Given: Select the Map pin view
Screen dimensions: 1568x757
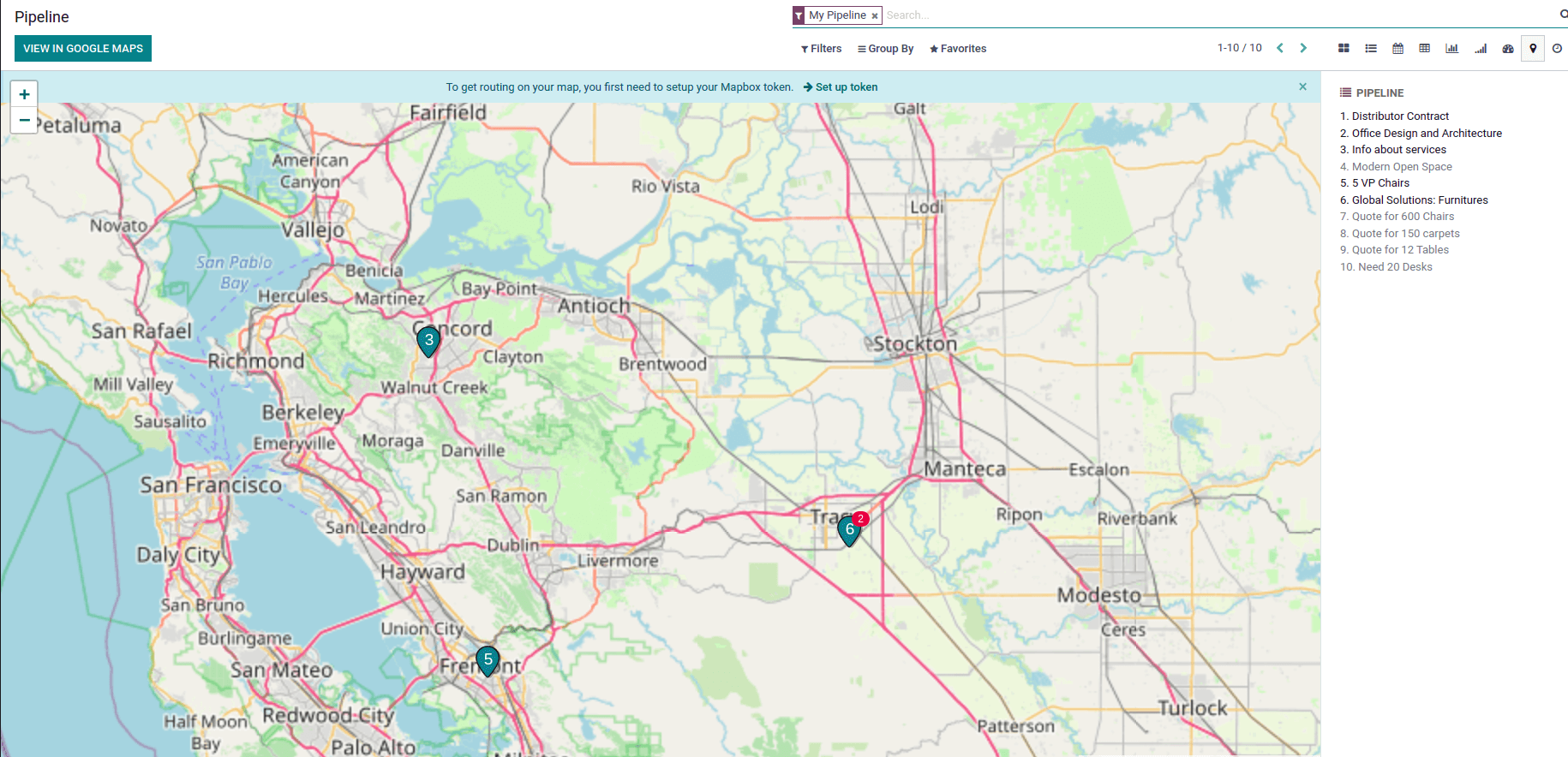Looking at the screenshot, I should (x=1533, y=49).
